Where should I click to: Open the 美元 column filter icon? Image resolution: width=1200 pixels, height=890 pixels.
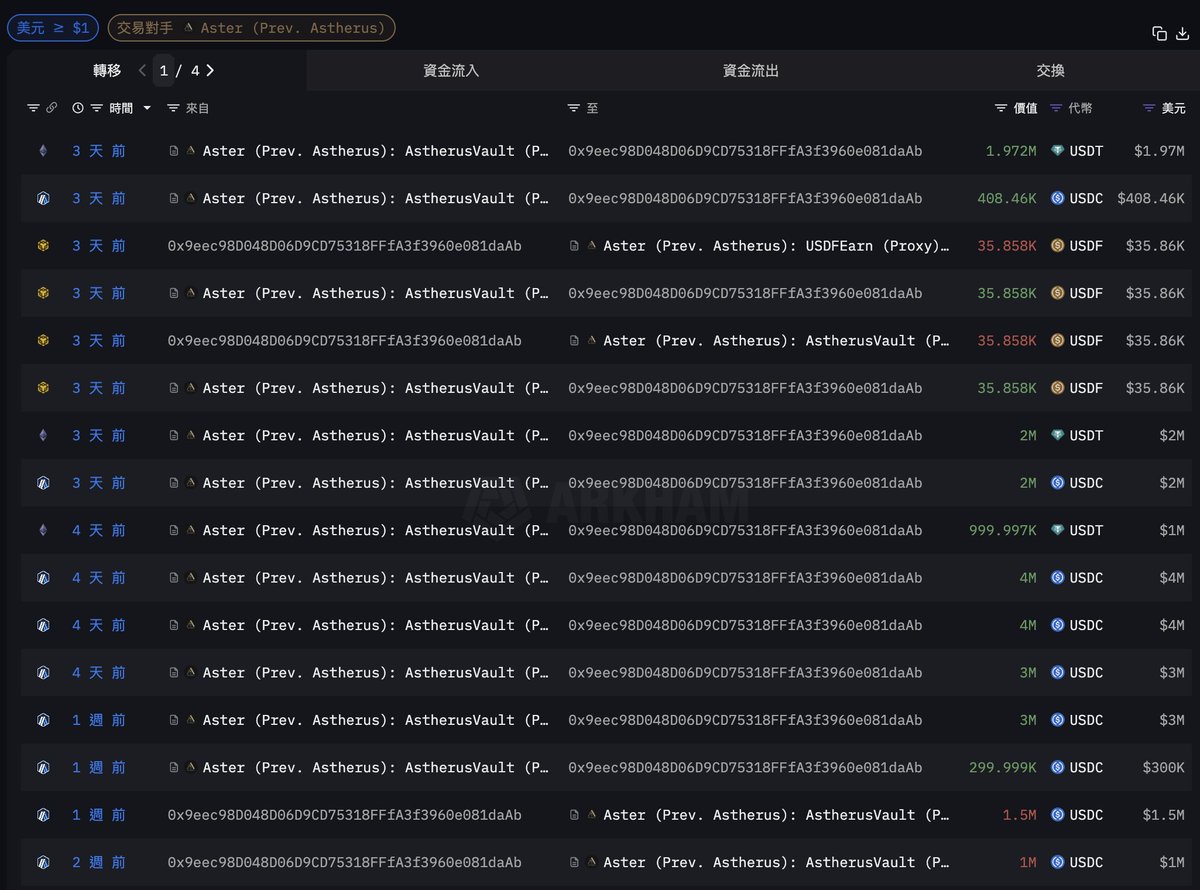click(x=1150, y=108)
